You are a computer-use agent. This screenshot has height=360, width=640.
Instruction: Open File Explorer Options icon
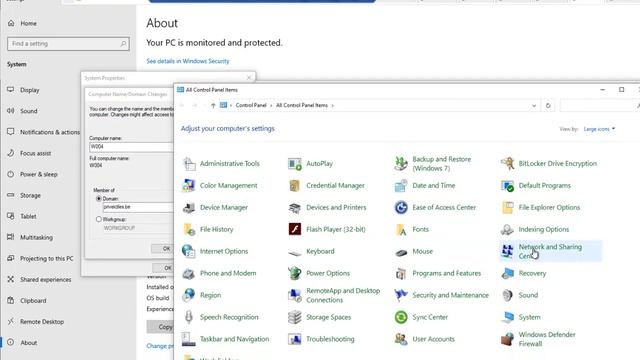pyautogui.click(x=507, y=208)
